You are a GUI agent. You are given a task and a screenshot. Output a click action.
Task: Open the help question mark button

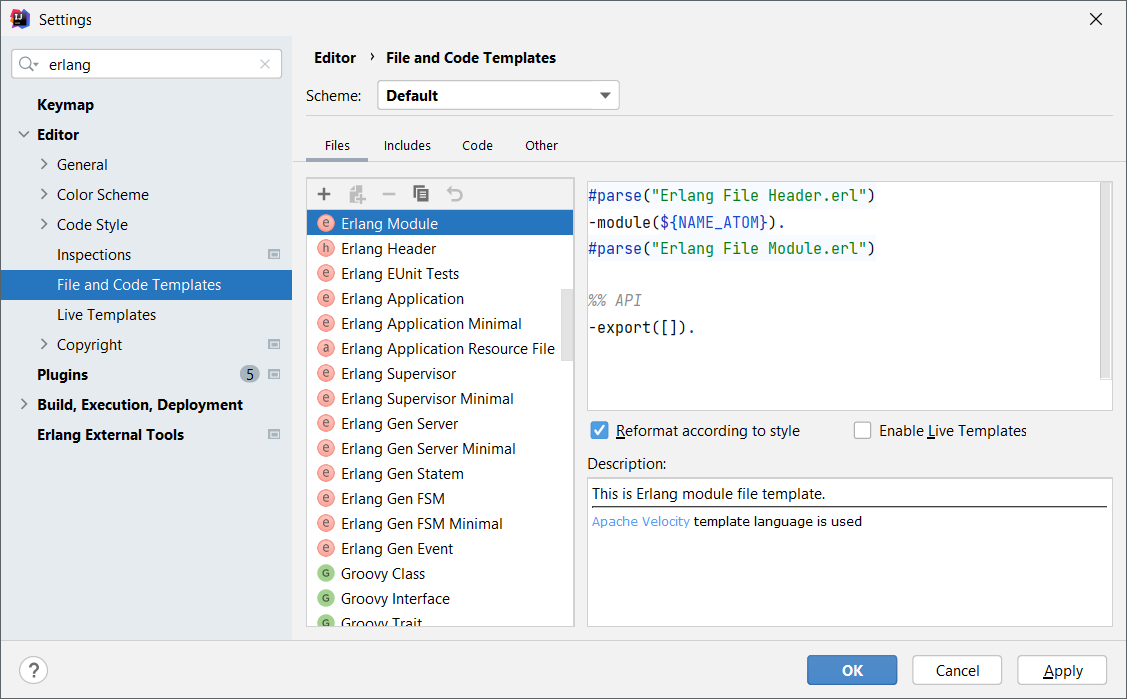tap(33, 670)
